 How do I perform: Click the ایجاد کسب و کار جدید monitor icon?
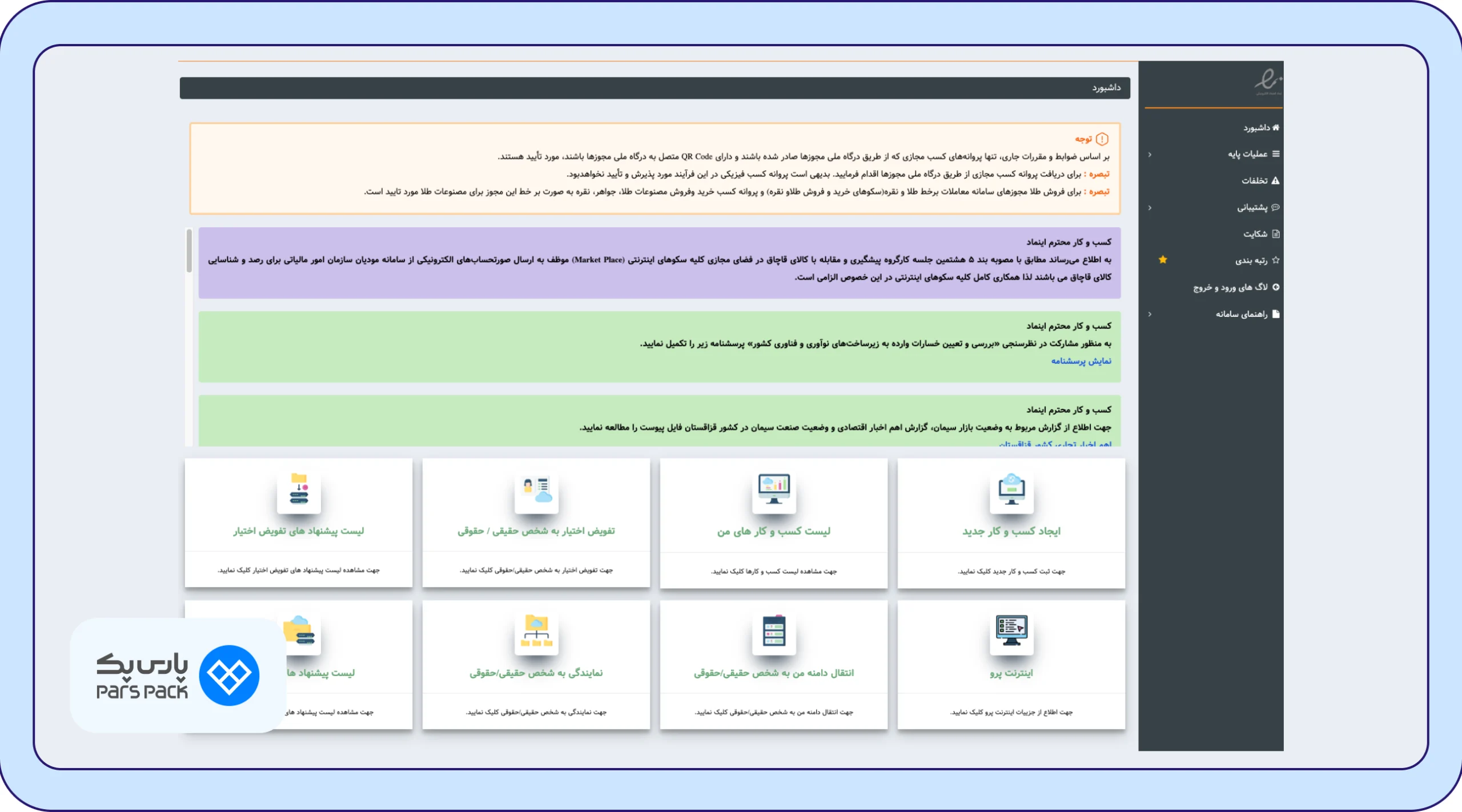tap(1011, 490)
